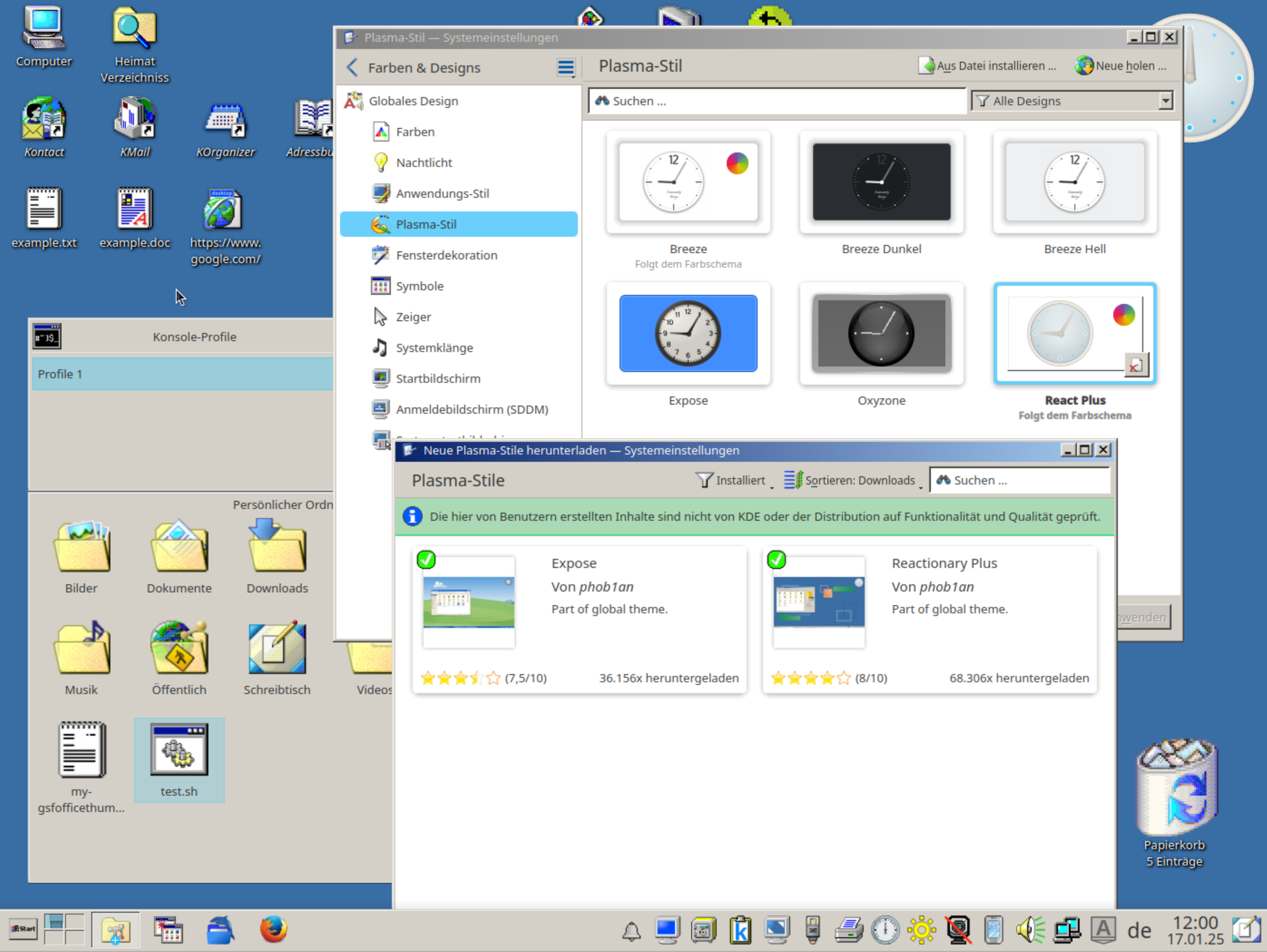Select Anwendungs-Stil in sidebar
The height and width of the screenshot is (952, 1267).
(x=459, y=194)
